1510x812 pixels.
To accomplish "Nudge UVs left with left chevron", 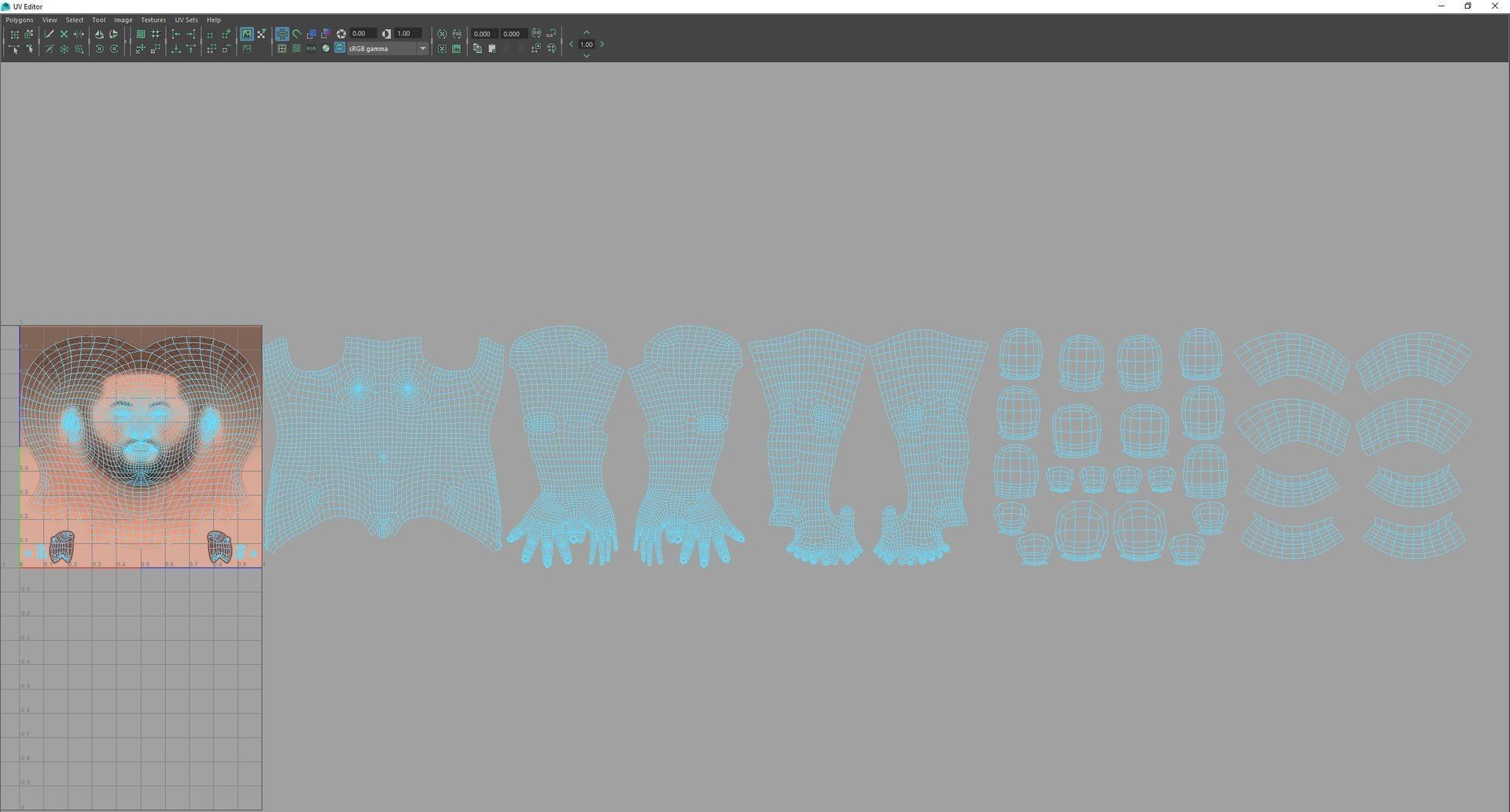I will 571,44.
